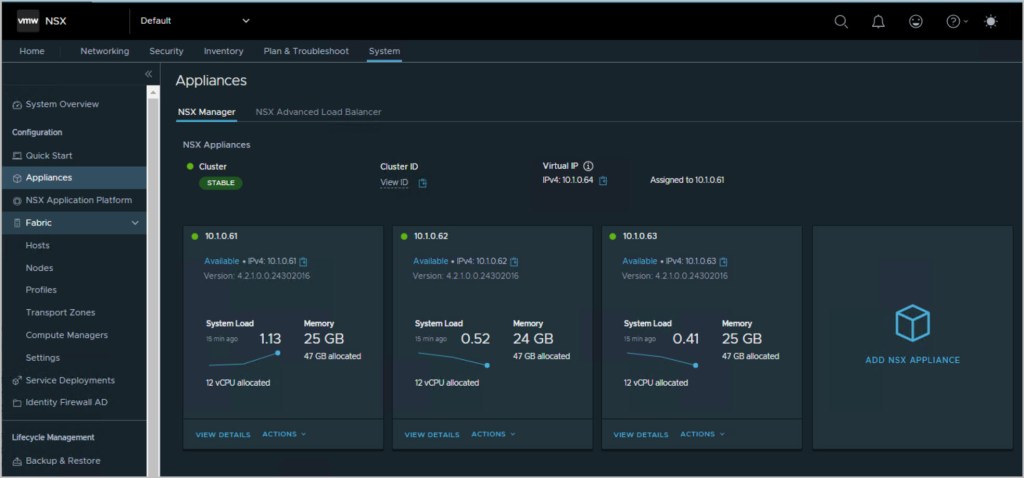This screenshot has width=1024, height=478.
Task: Copy the Virtual IP address 10.1.0.64
Action: (x=603, y=181)
